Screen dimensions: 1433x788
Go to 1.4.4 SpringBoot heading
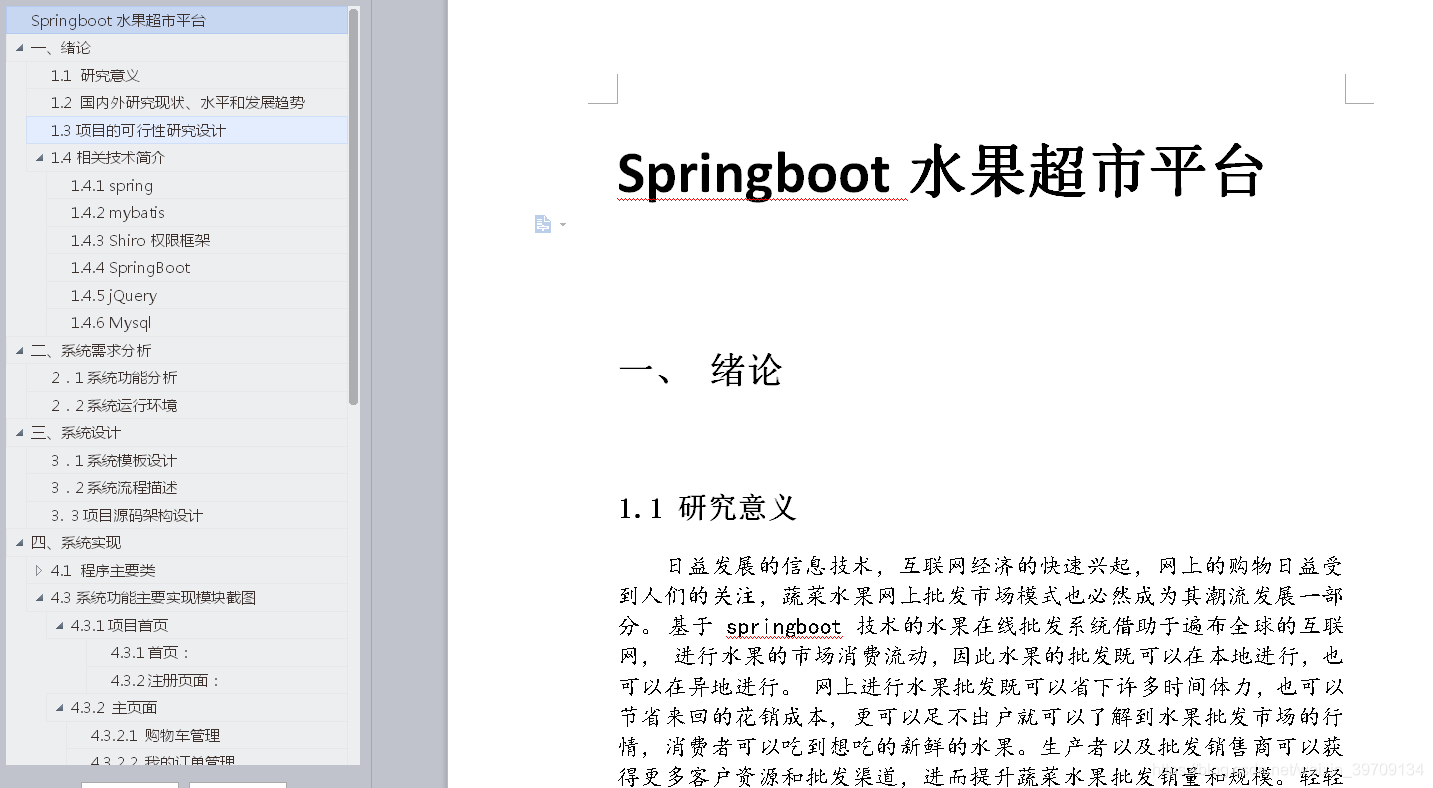tap(130, 268)
